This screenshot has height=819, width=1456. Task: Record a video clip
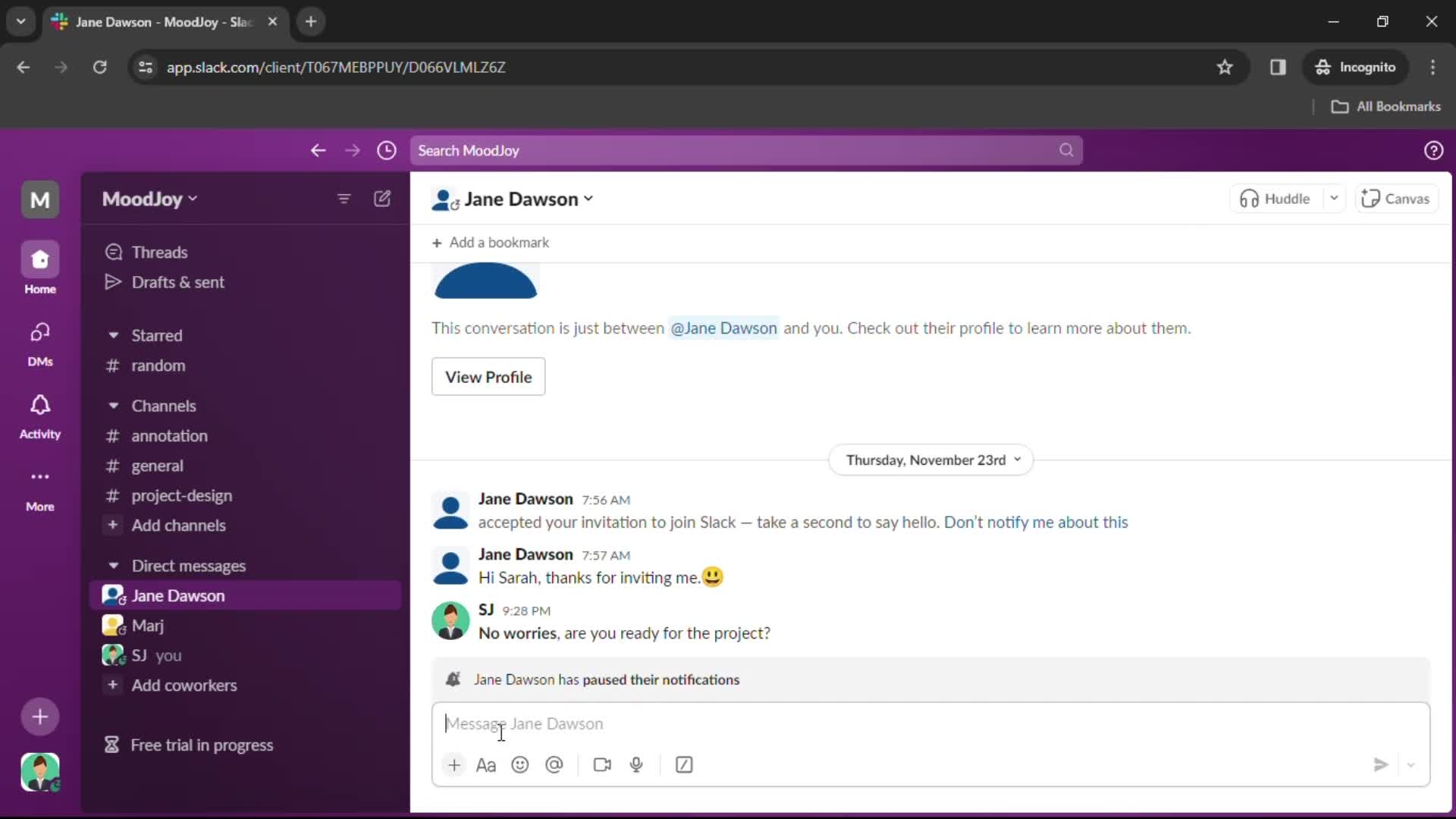click(x=602, y=764)
